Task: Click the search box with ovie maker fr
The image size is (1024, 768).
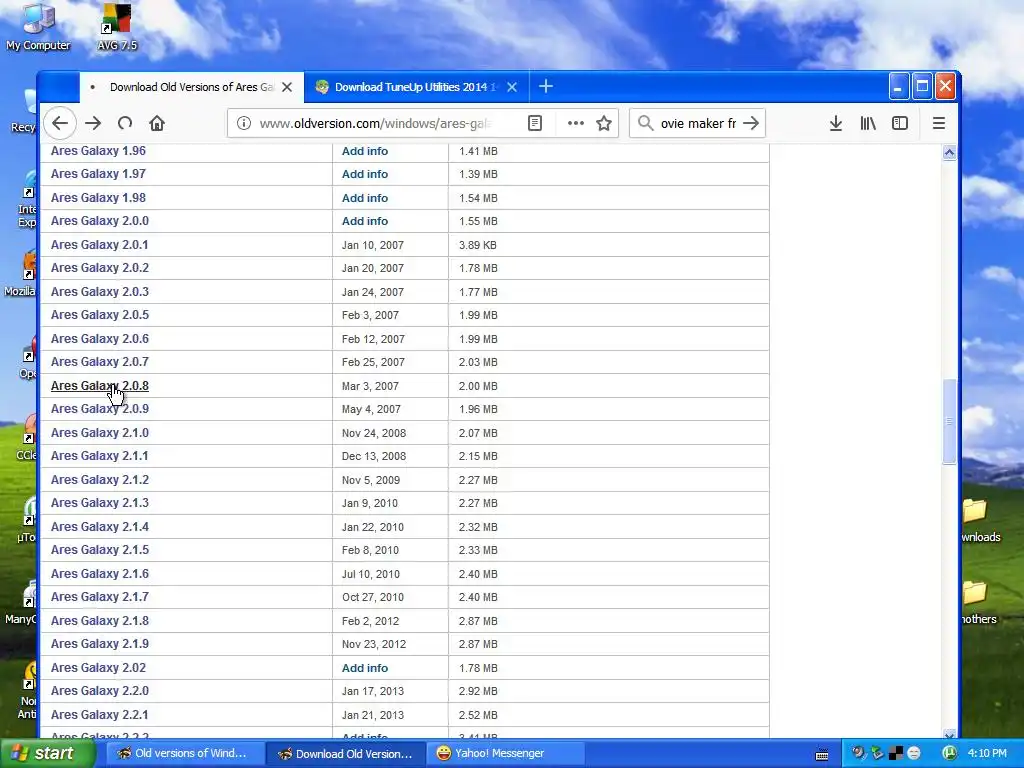Action: pyautogui.click(x=698, y=123)
